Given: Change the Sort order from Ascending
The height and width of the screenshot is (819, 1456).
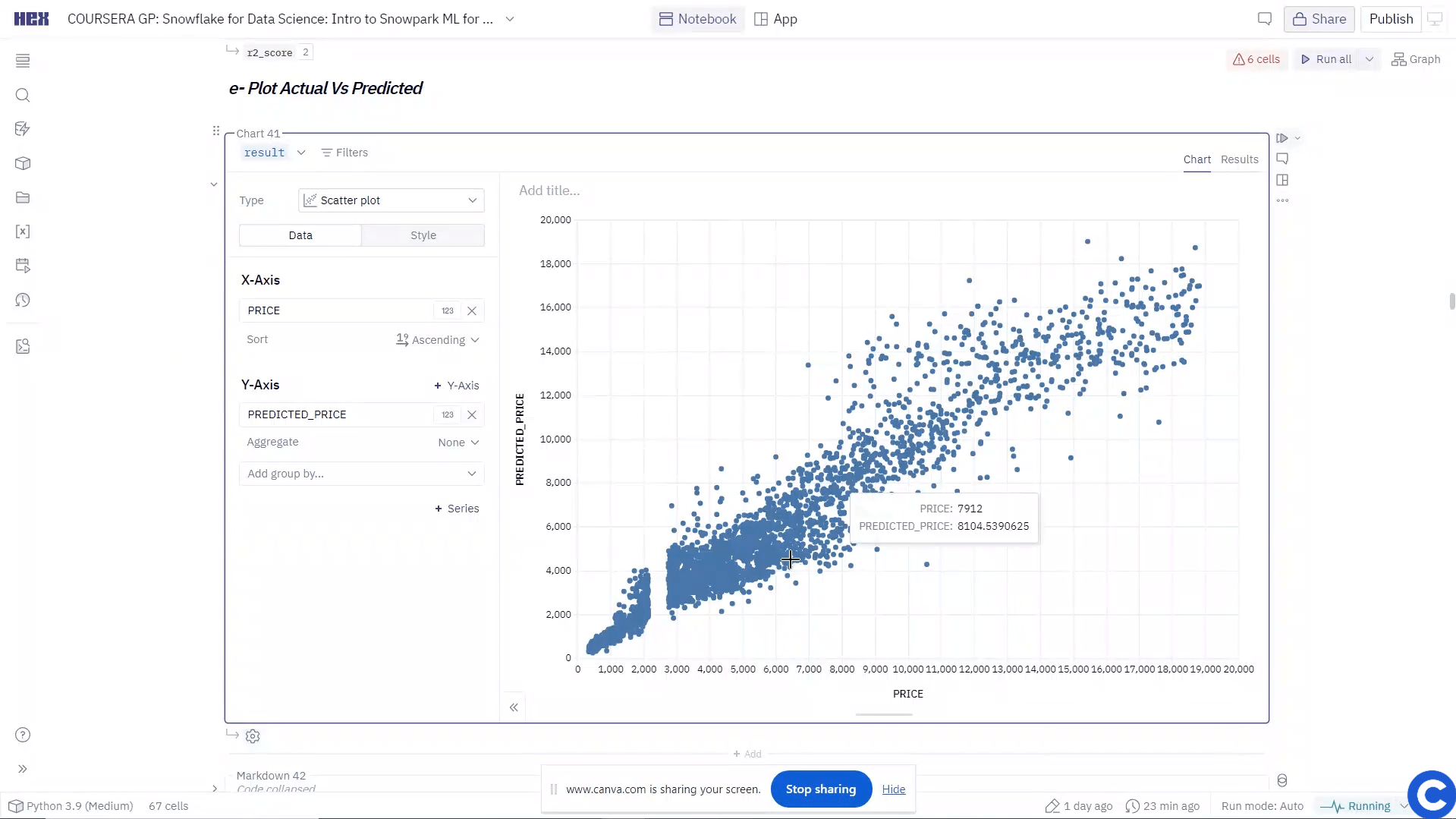Looking at the screenshot, I should click(438, 339).
